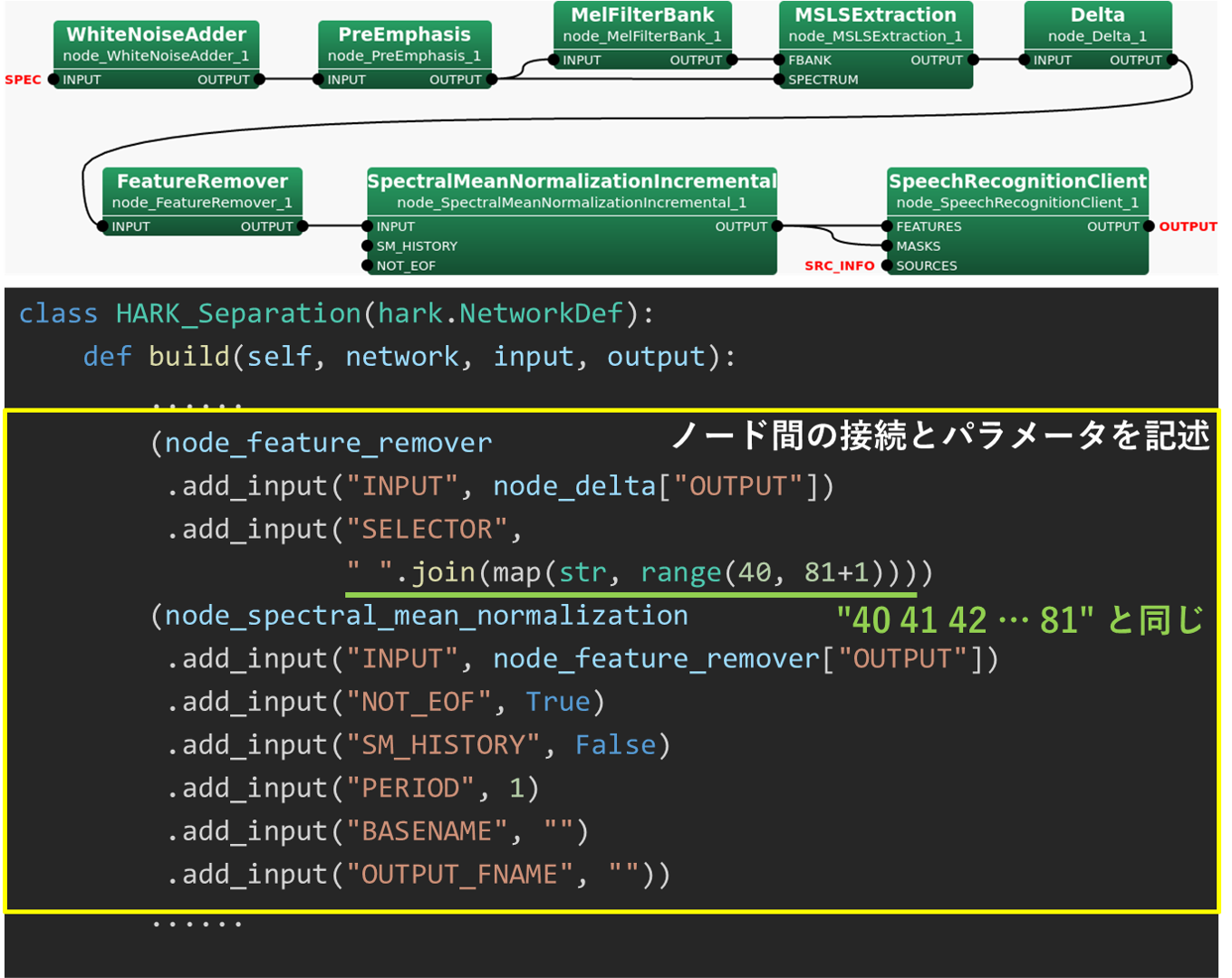Click the MASKS port on SpeechRecognitionClient

[887, 246]
